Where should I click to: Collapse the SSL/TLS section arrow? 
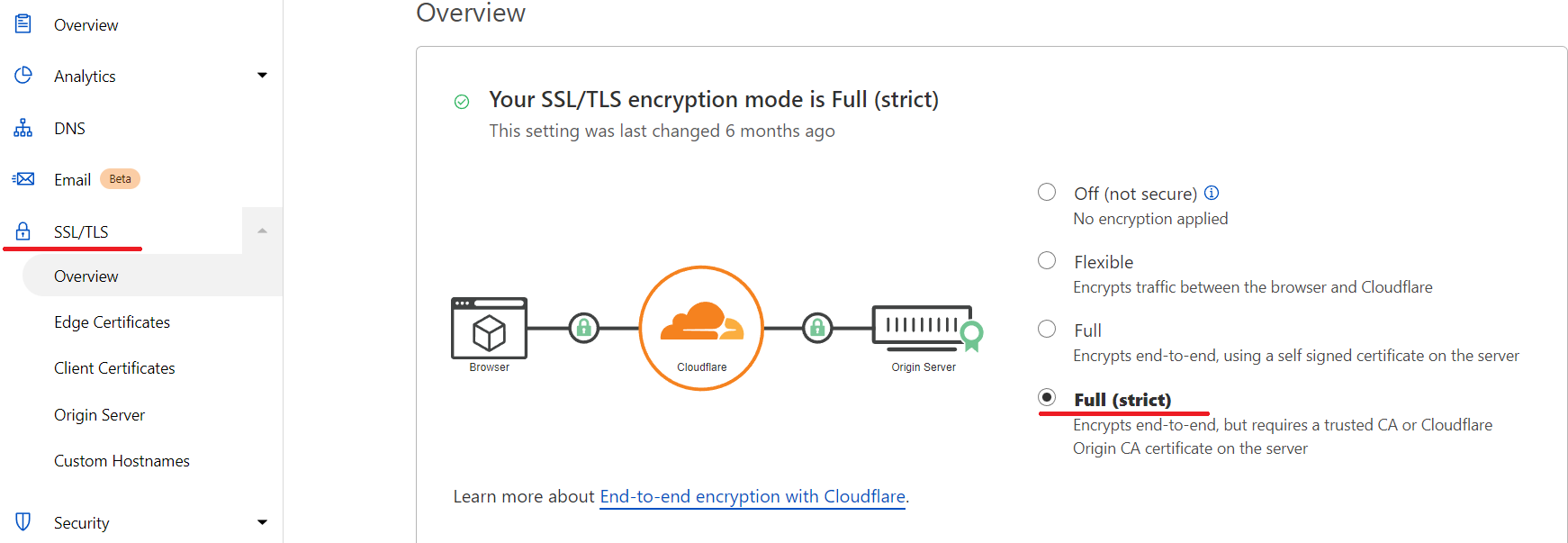pyautogui.click(x=262, y=231)
